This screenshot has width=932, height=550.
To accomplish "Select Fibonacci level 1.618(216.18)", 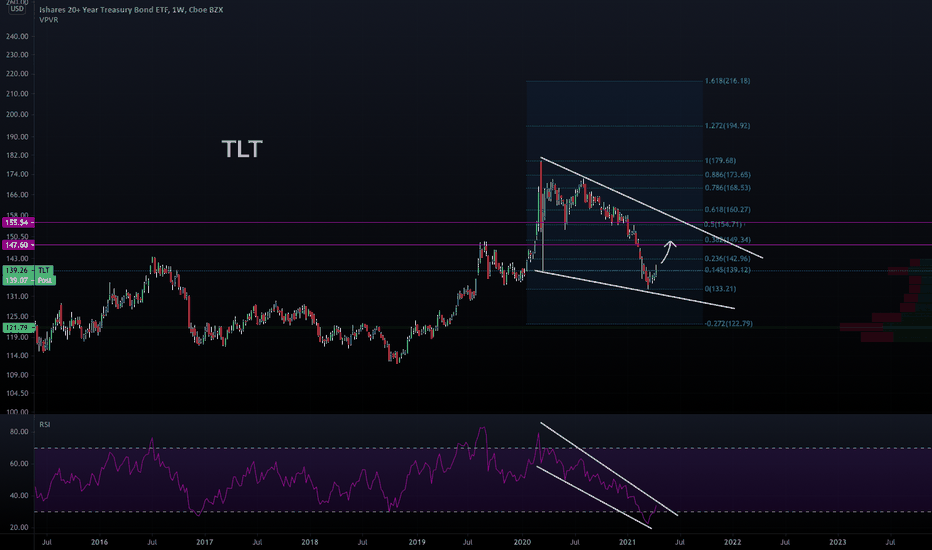I will (727, 81).
